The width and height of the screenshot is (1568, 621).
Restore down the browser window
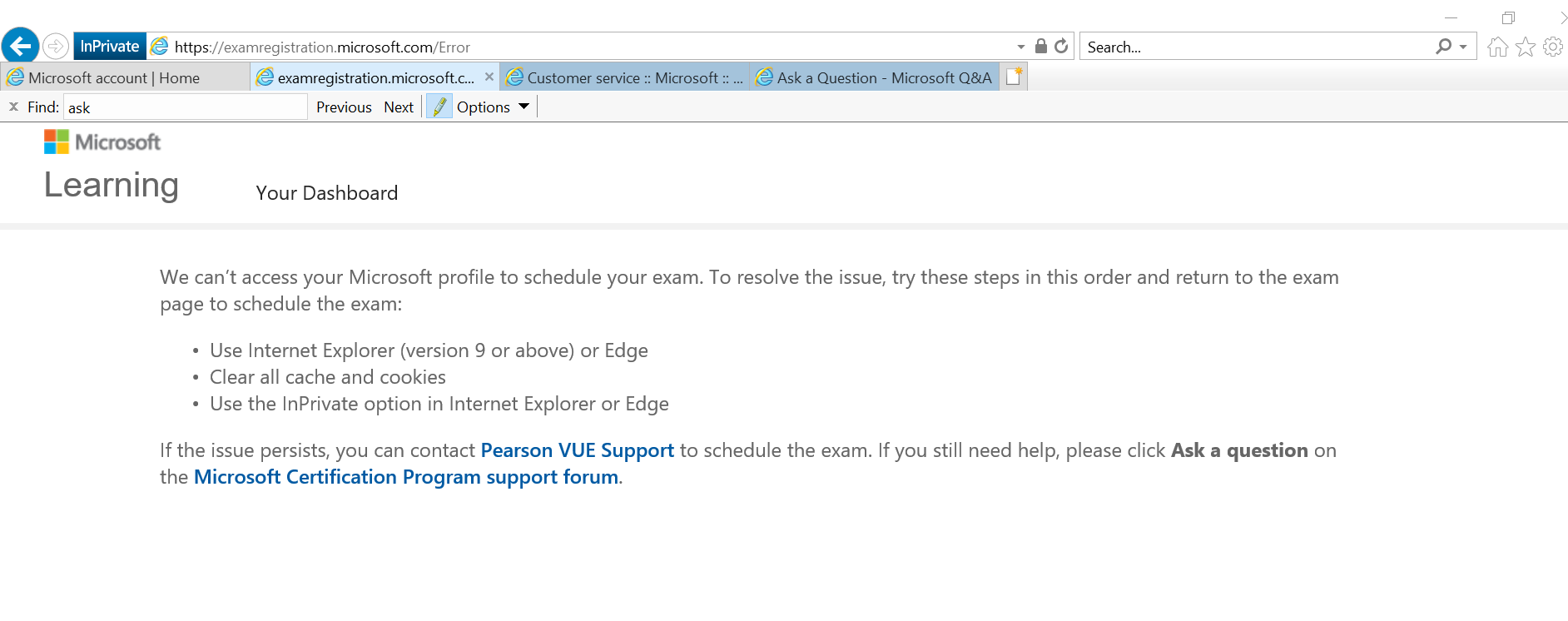[x=1508, y=17]
